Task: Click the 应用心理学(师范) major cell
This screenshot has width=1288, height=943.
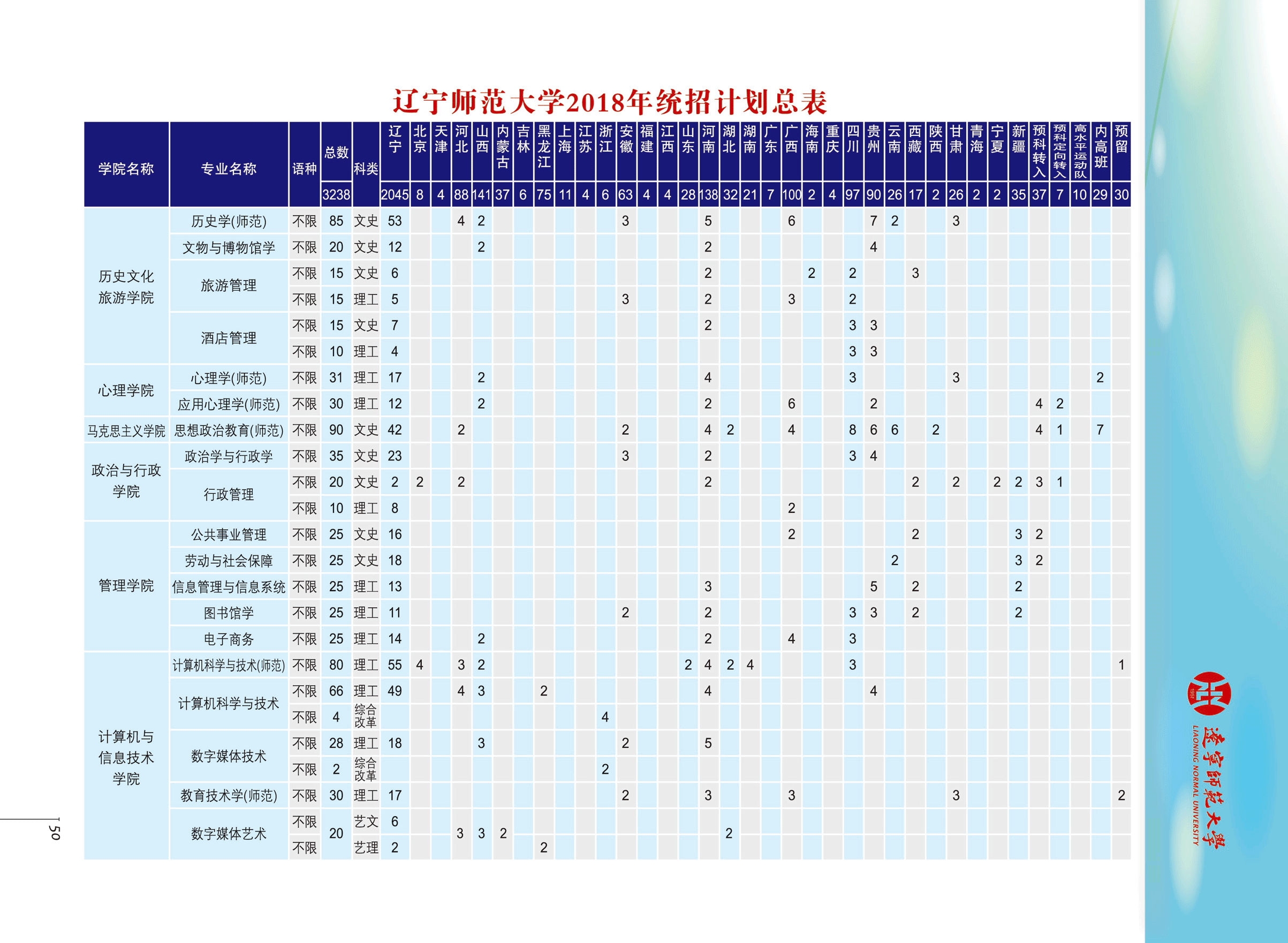Action: [x=229, y=404]
